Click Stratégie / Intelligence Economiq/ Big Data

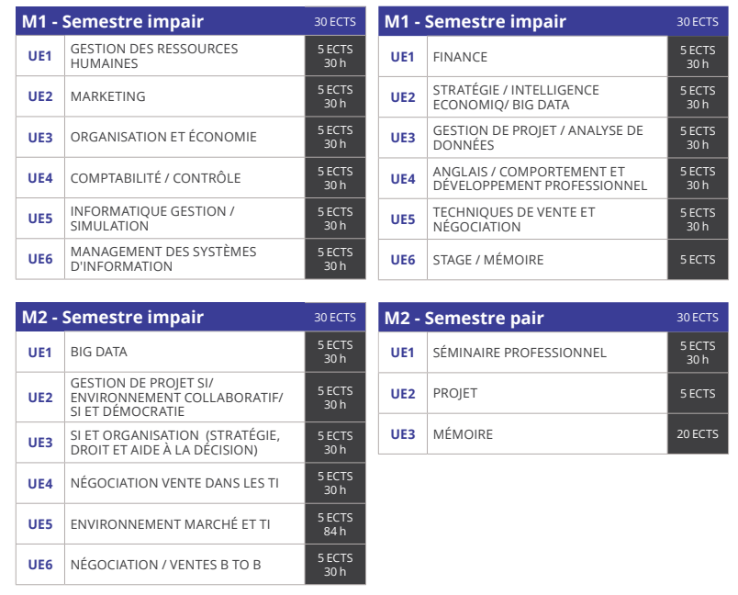[516, 97]
